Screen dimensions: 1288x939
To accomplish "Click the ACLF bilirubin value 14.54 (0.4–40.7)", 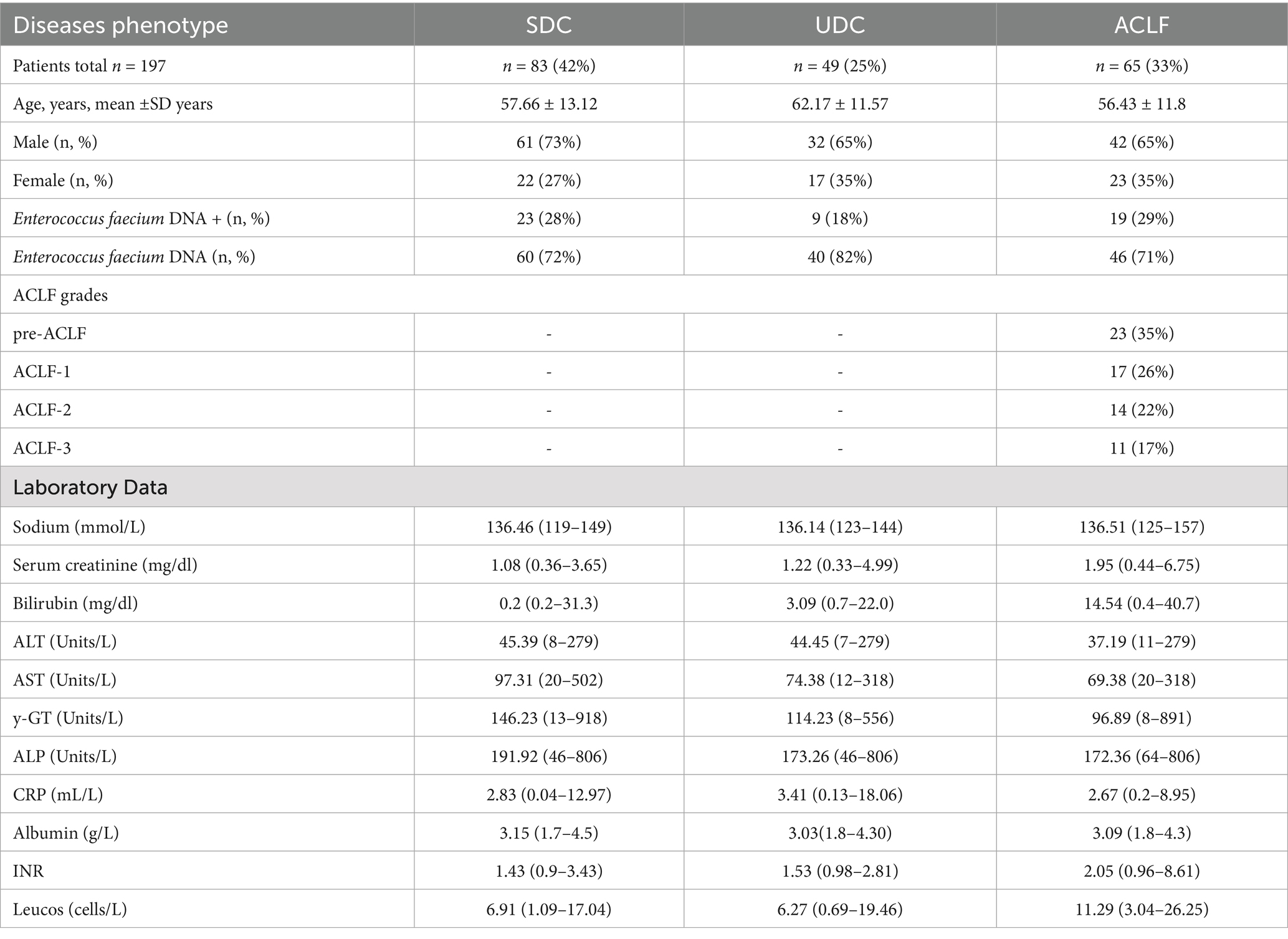I will click(1142, 603).
